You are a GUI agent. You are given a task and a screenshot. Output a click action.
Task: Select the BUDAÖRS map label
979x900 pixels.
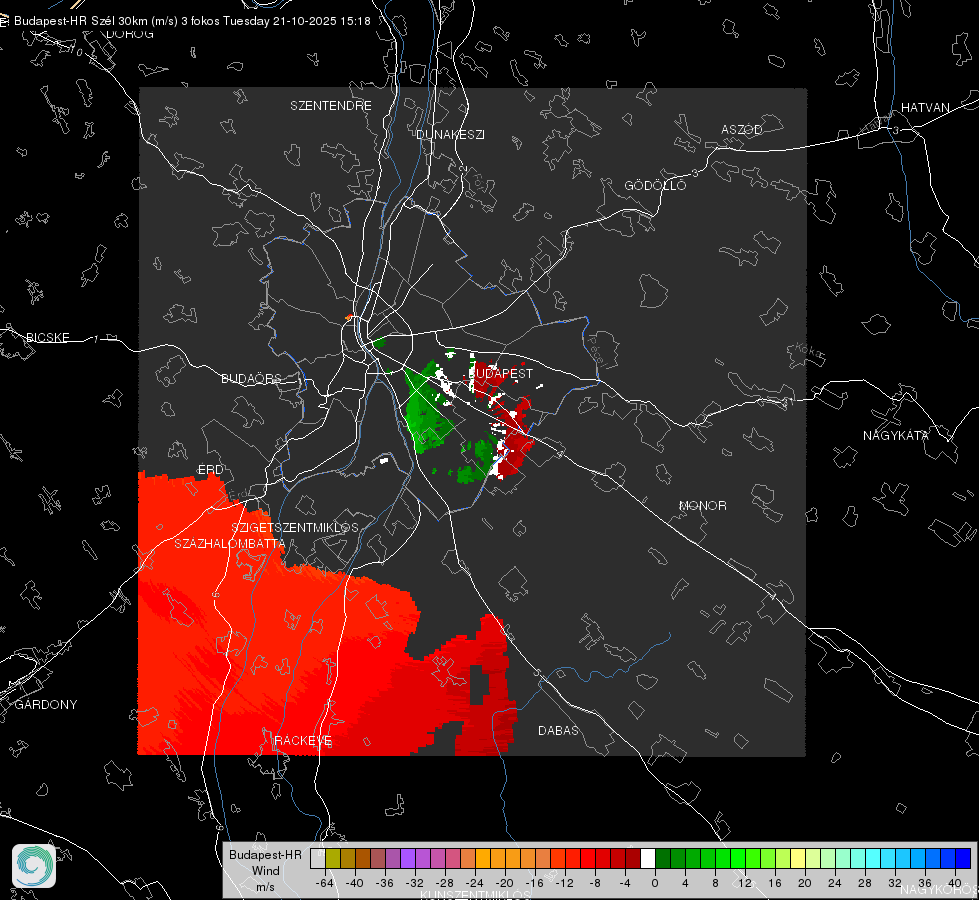[251, 378]
